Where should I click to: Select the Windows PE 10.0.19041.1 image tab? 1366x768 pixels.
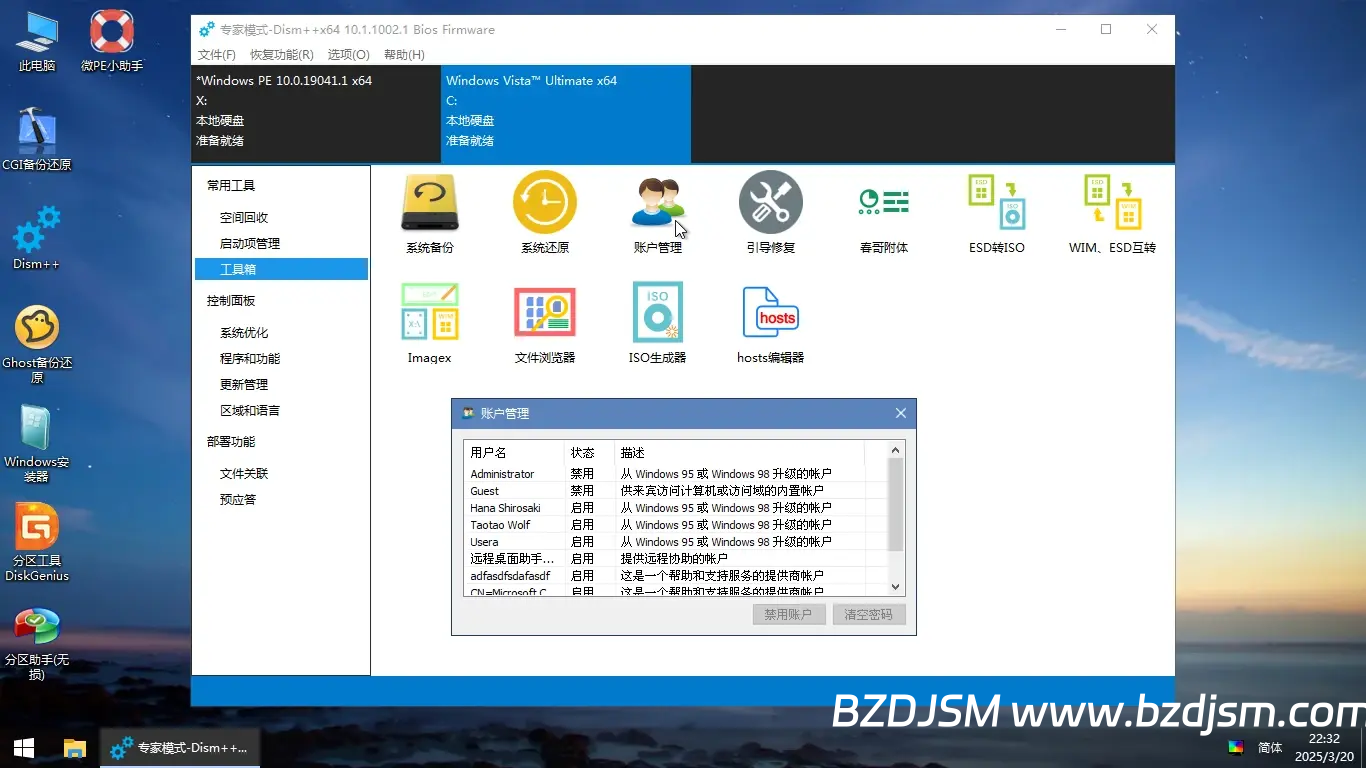[316, 114]
